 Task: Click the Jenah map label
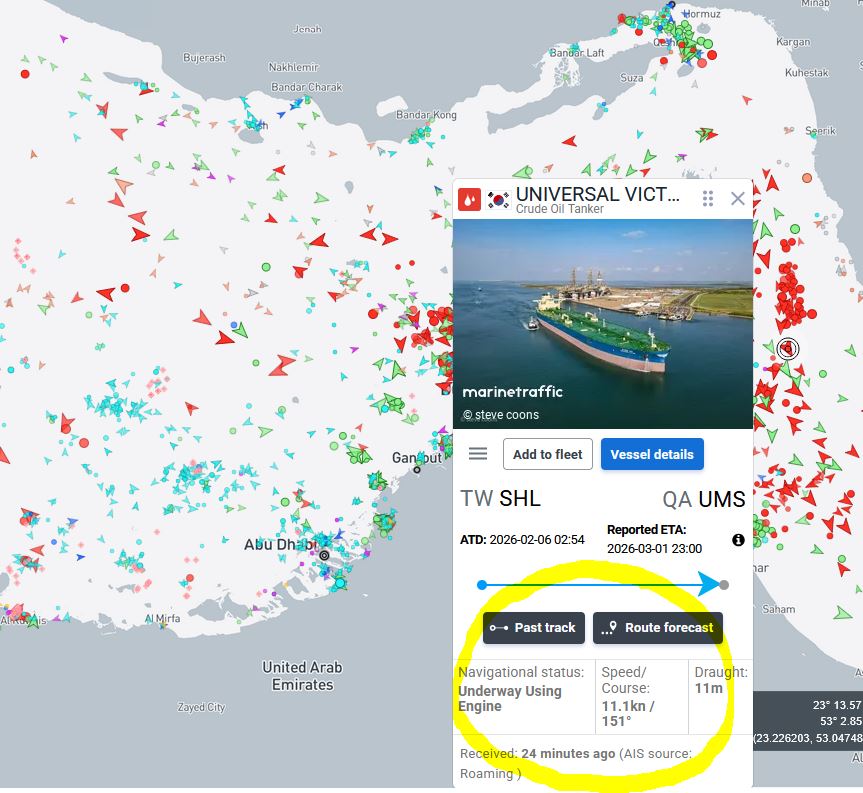308,29
